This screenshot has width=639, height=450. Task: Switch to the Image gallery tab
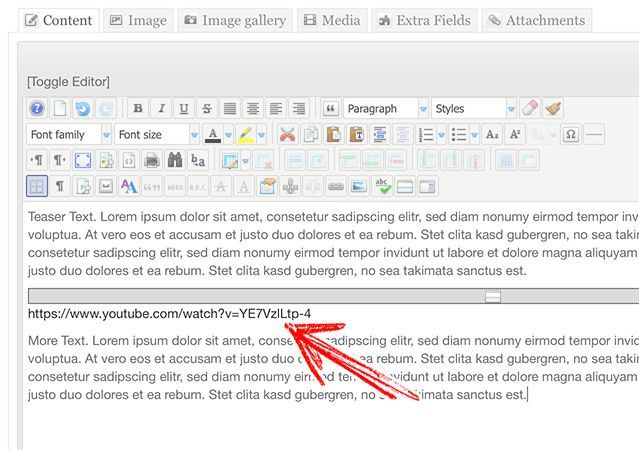[235, 20]
